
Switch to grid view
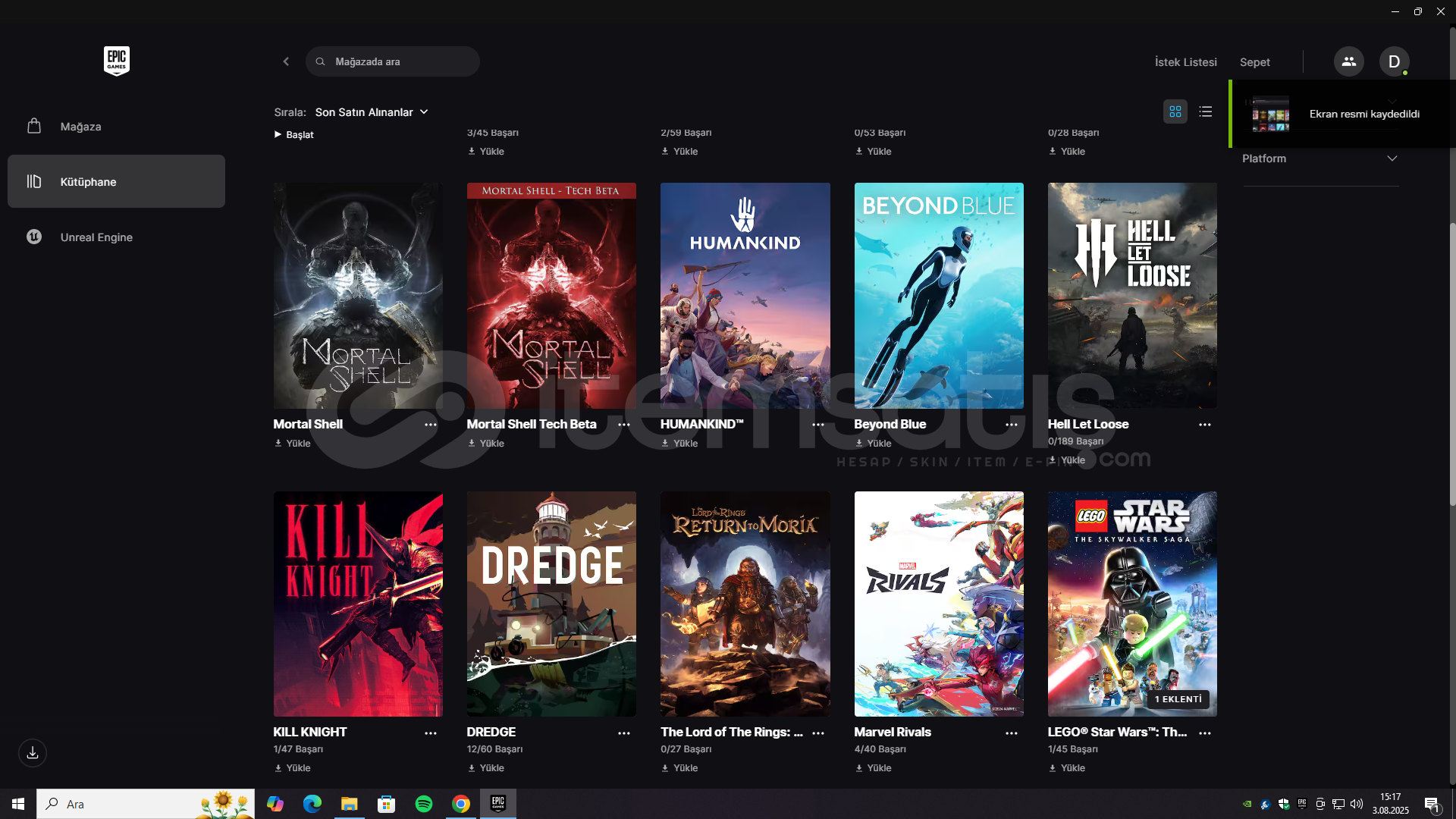tap(1175, 111)
